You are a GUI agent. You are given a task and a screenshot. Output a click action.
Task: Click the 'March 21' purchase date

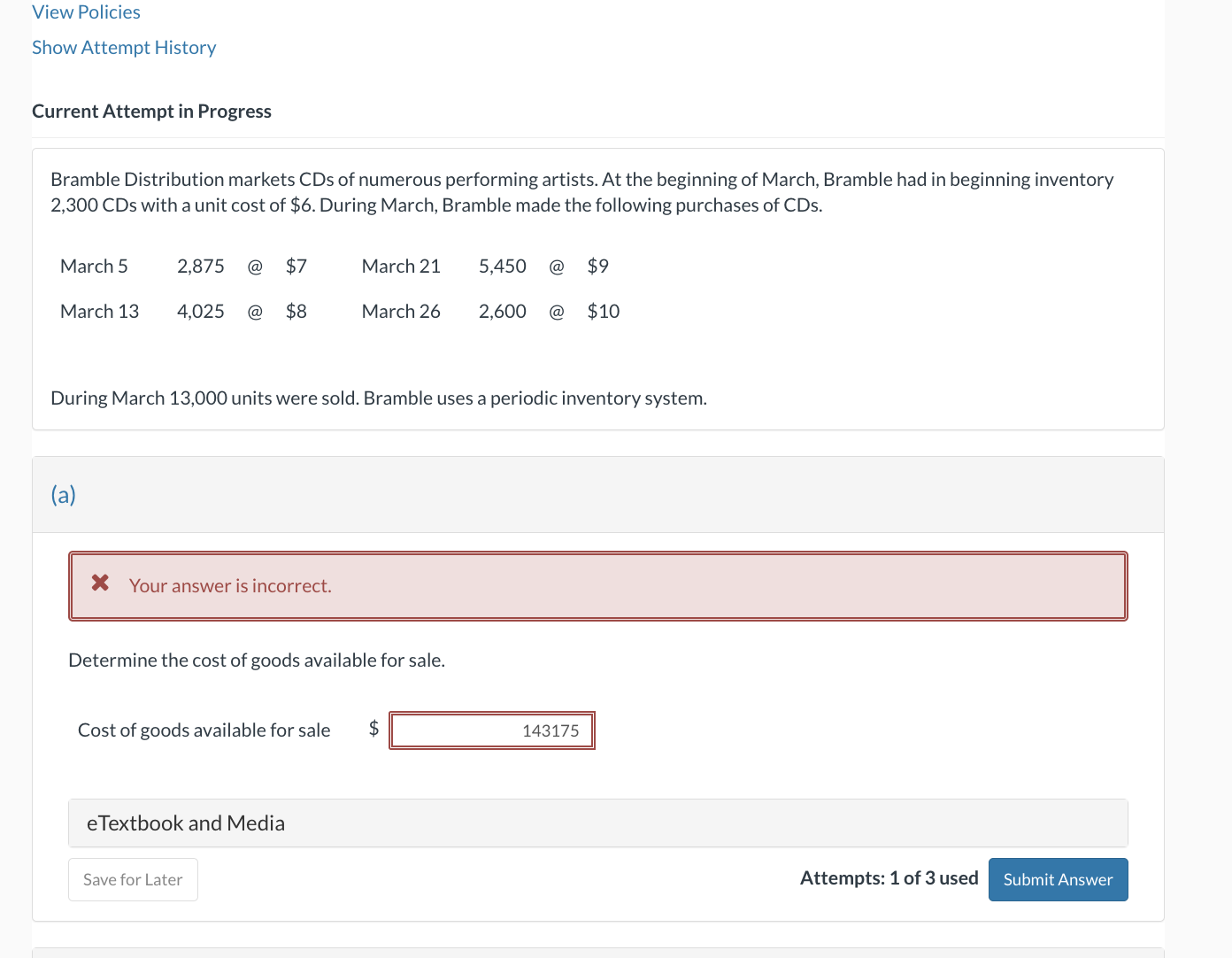click(x=401, y=267)
